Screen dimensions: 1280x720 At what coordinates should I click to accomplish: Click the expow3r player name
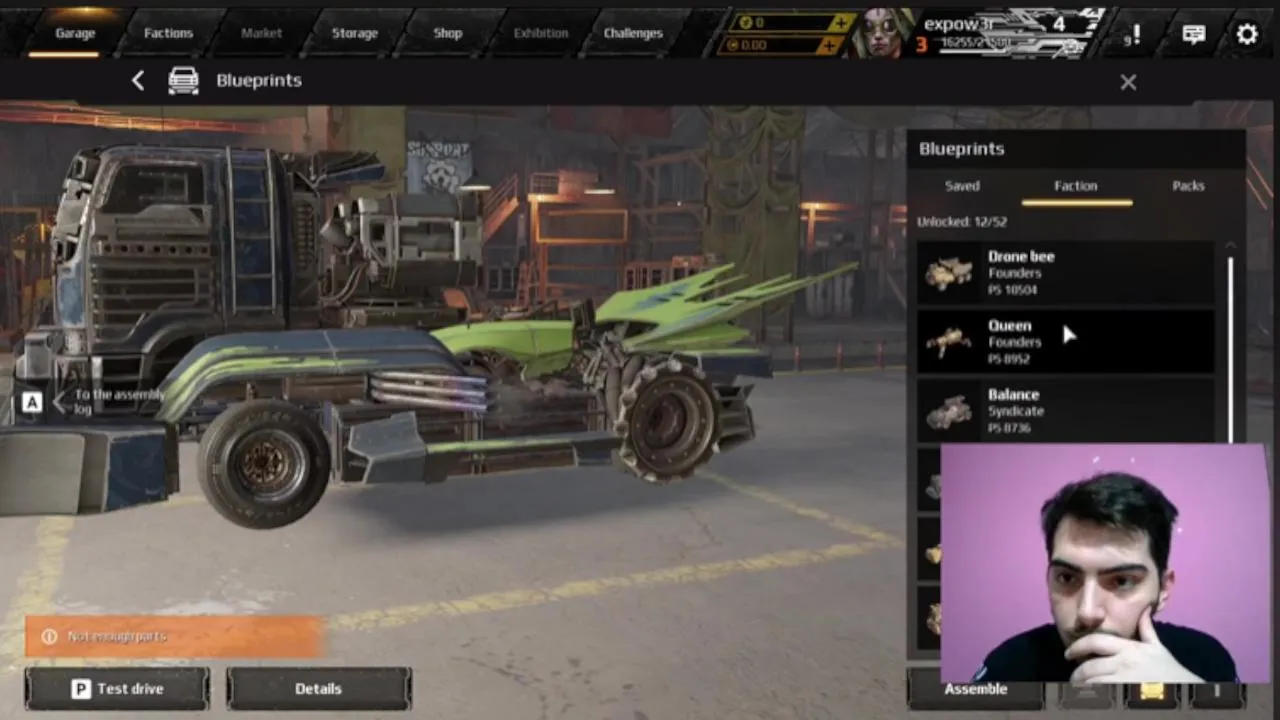click(x=959, y=24)
